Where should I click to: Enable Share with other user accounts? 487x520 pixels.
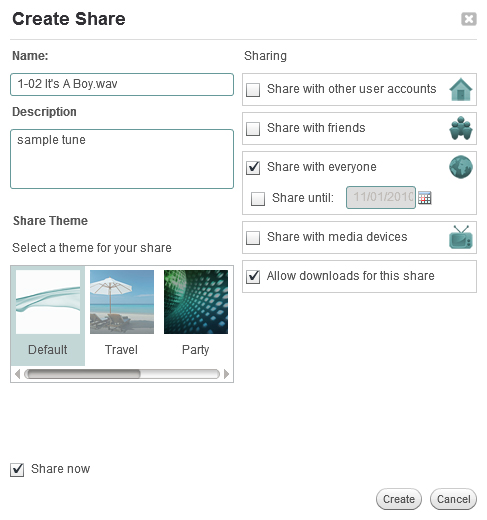253,90
